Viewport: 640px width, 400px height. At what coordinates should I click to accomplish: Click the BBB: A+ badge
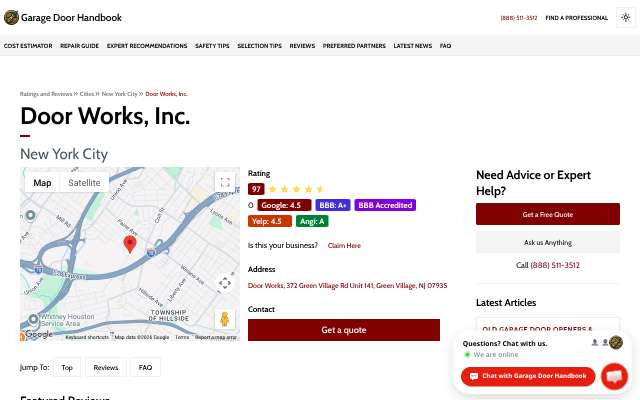(x=333, y=205)
